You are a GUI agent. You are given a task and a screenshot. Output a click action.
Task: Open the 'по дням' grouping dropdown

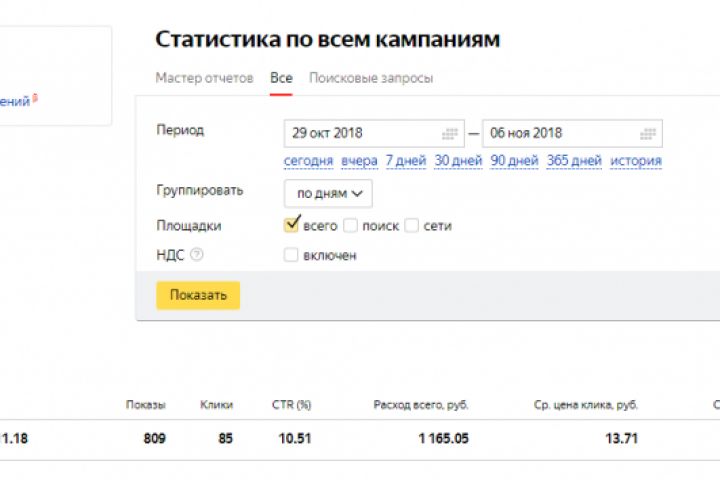pyautogui.click(x=328, y=193)
